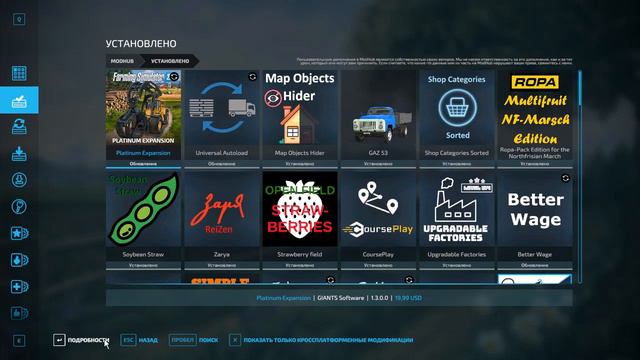640x360 pixels.
Task: Select the Soybean Straw mod card
Action: coord(143,220)
